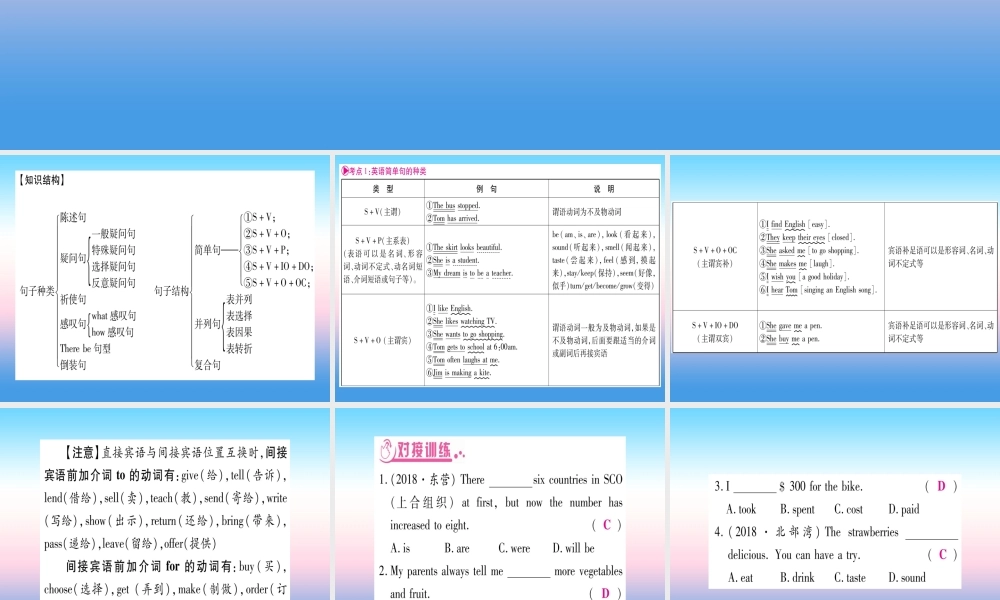This screenshot has width=1000, height=600.
Task: Select 选择疑问句 branch
Action: (x=114, y=267)
